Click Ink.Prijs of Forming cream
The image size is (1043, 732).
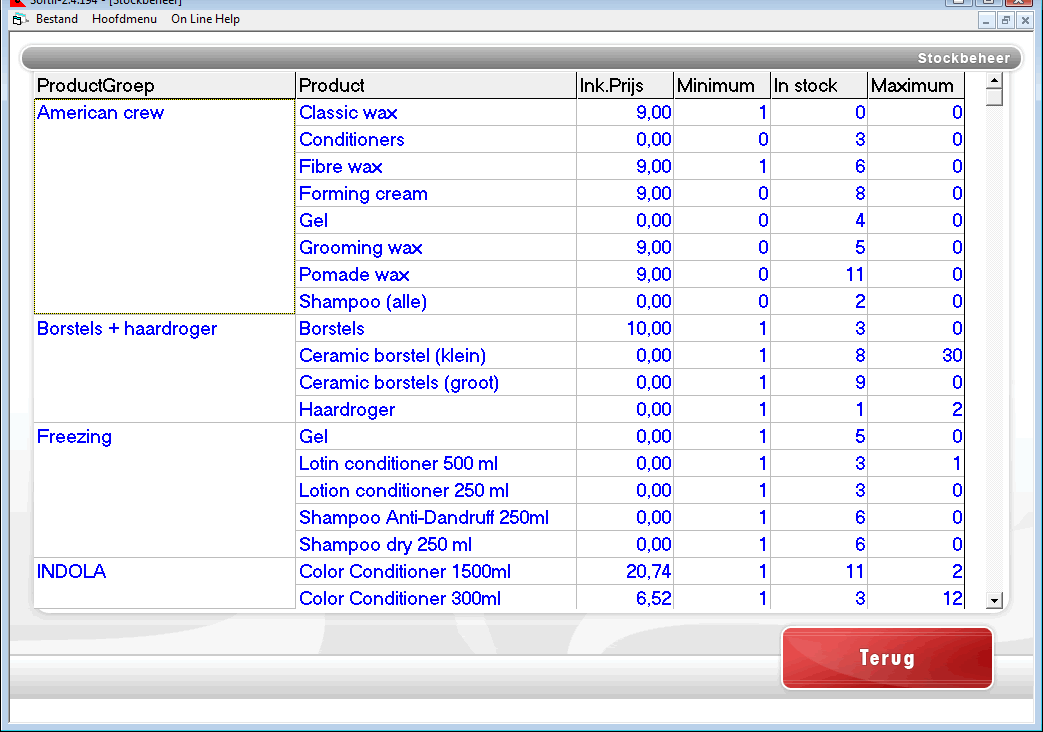(625, 194)
